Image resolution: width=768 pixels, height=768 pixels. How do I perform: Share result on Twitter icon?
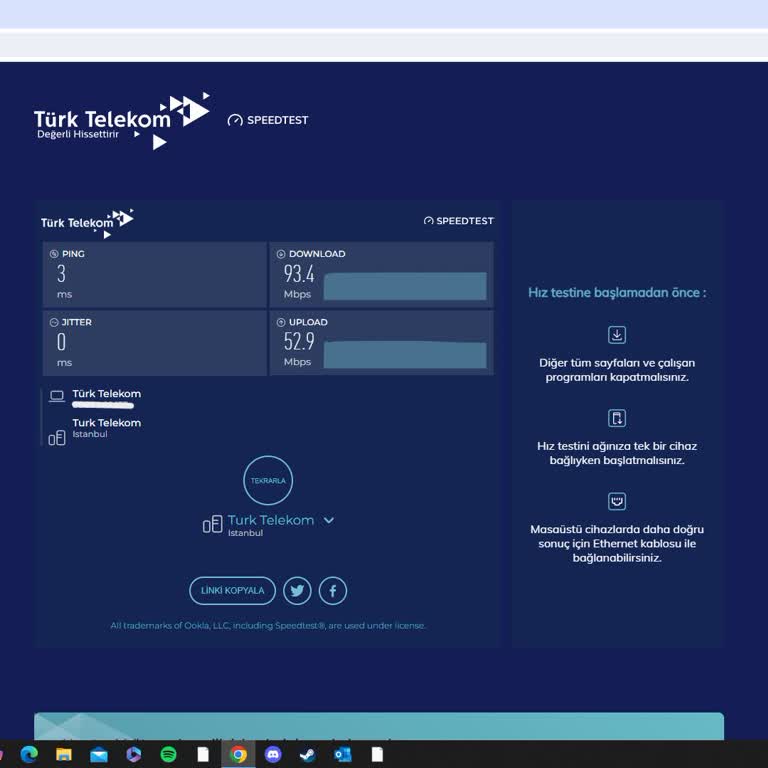(x=297, y=591)
